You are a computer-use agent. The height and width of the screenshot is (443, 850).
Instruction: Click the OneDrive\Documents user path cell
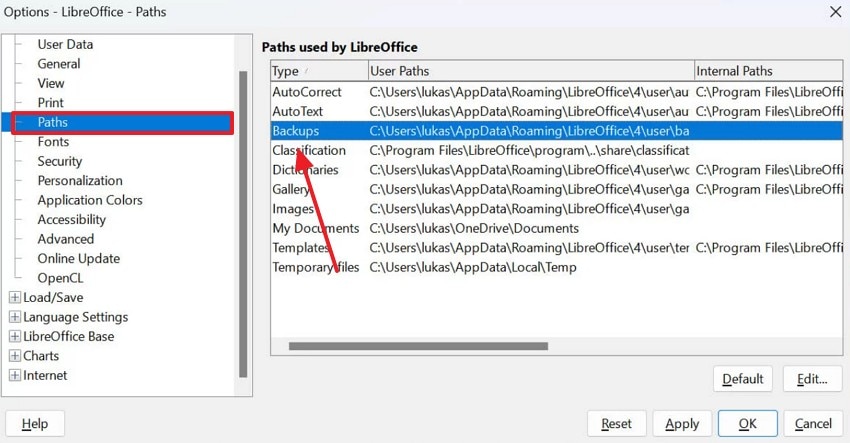(x=474, y=228)
